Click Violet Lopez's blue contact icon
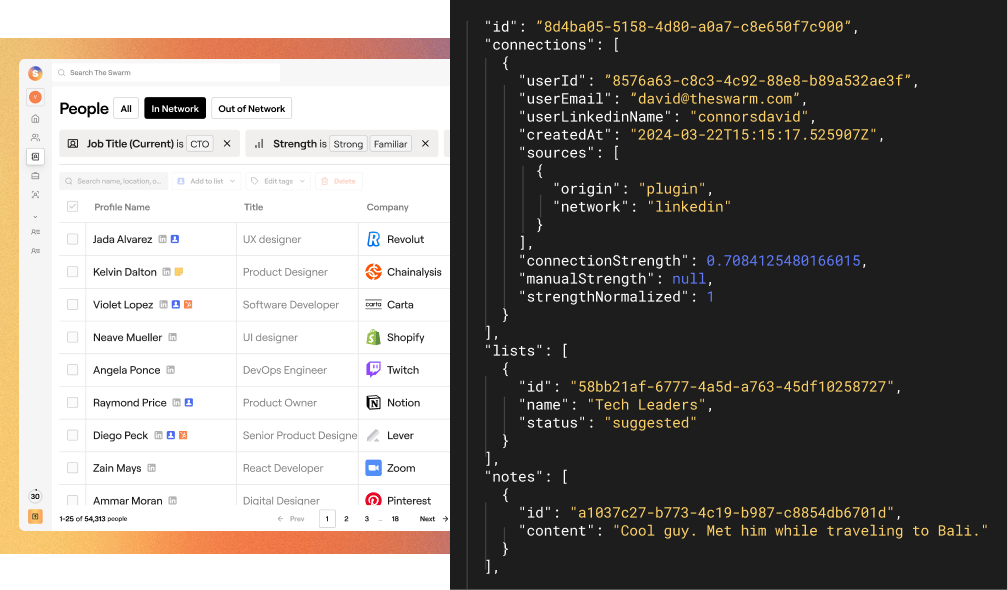This screenshot has width=1008, height=590. click(176, 305)
